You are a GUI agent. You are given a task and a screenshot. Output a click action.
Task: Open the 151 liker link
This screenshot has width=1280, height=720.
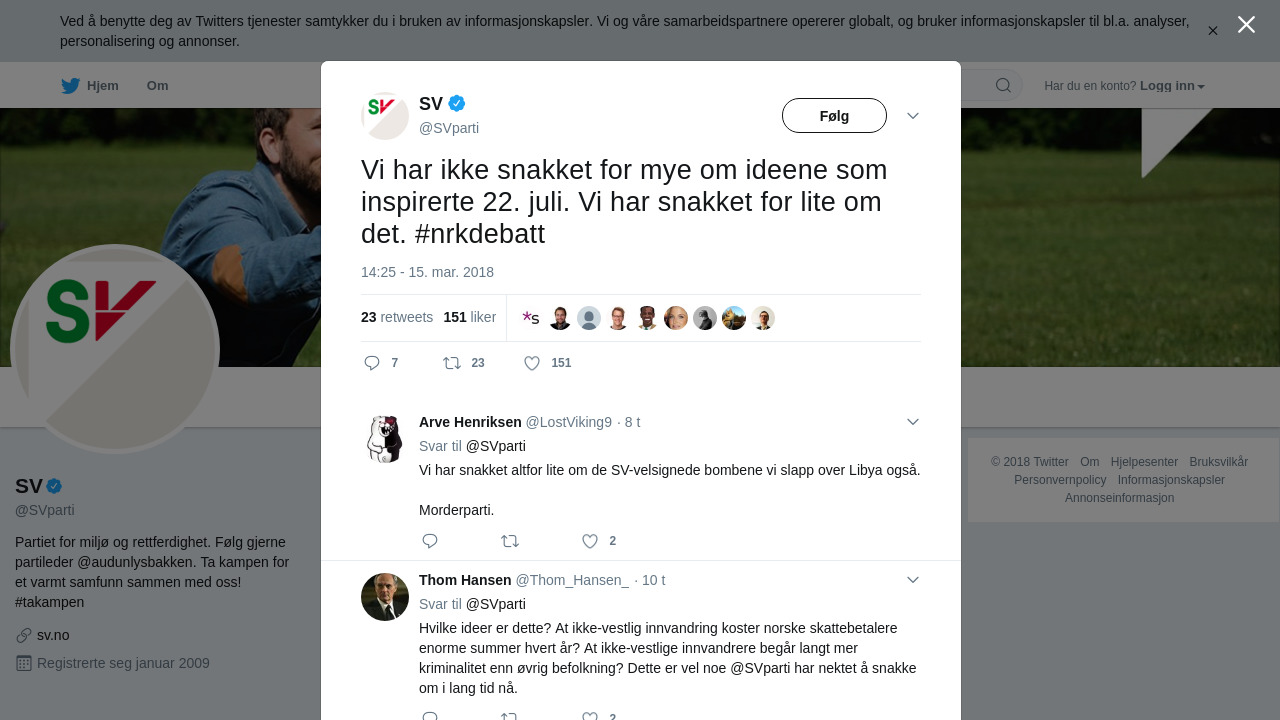[x=470, y=317]
